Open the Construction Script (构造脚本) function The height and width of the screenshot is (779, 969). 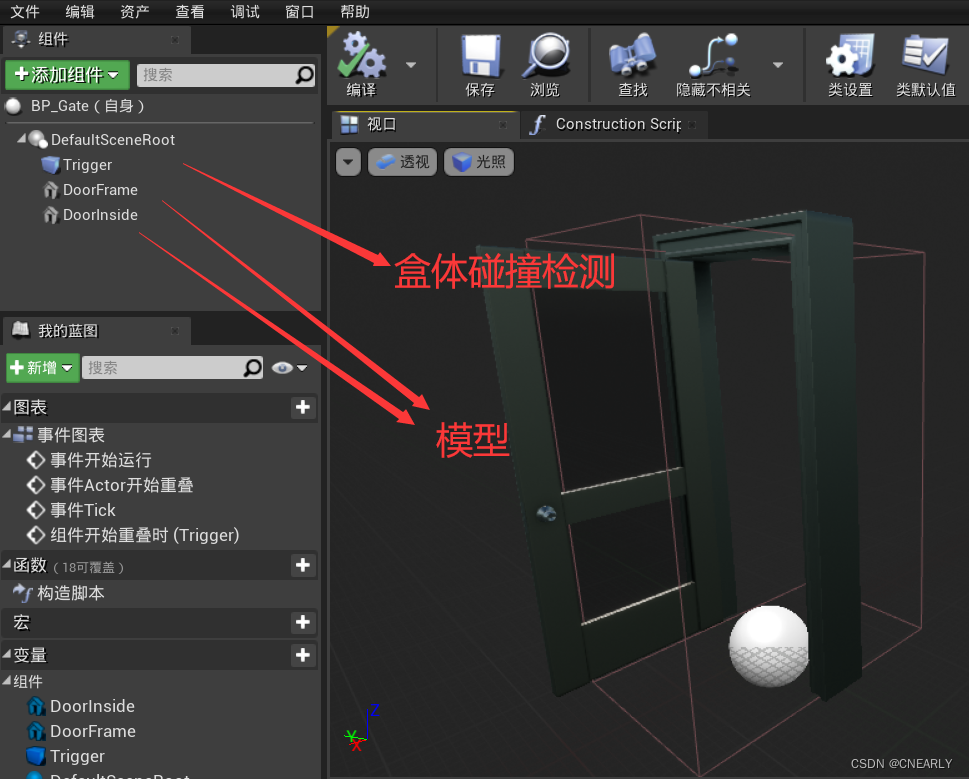pos(70,594)
